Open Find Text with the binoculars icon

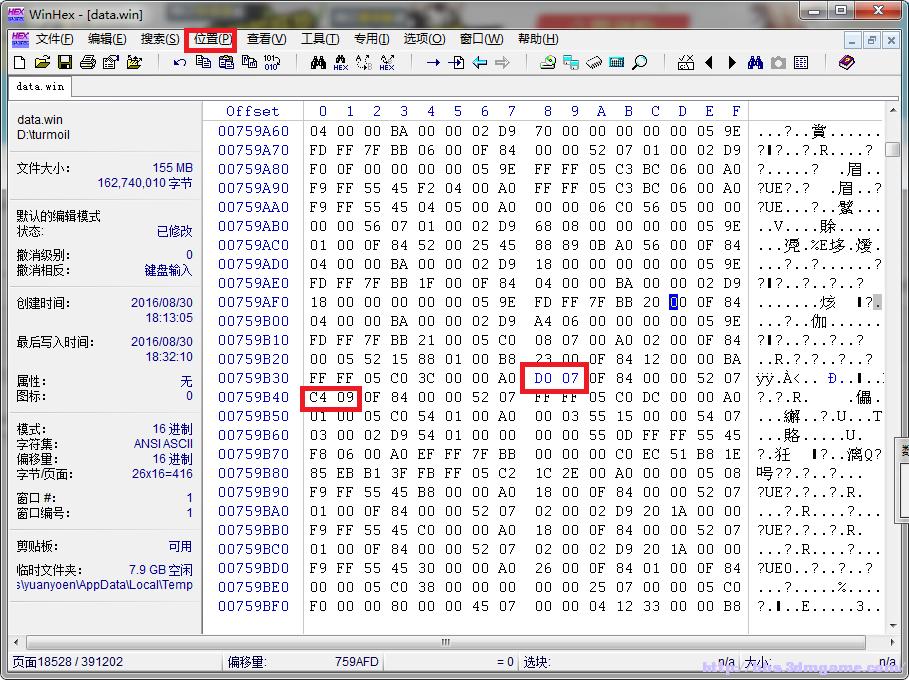pos(318,62)
